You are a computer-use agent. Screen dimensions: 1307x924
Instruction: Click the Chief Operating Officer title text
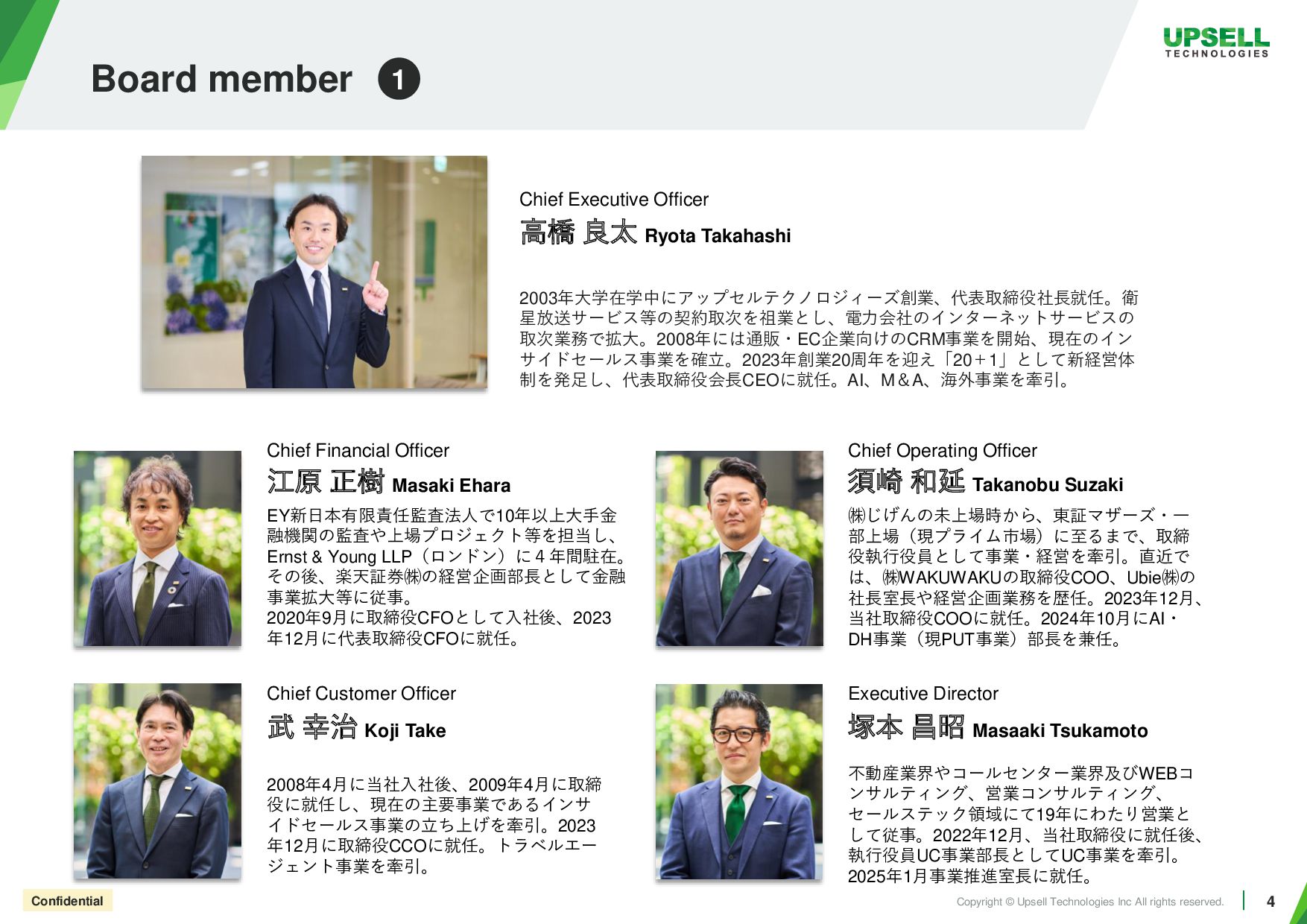pos(943,451)
